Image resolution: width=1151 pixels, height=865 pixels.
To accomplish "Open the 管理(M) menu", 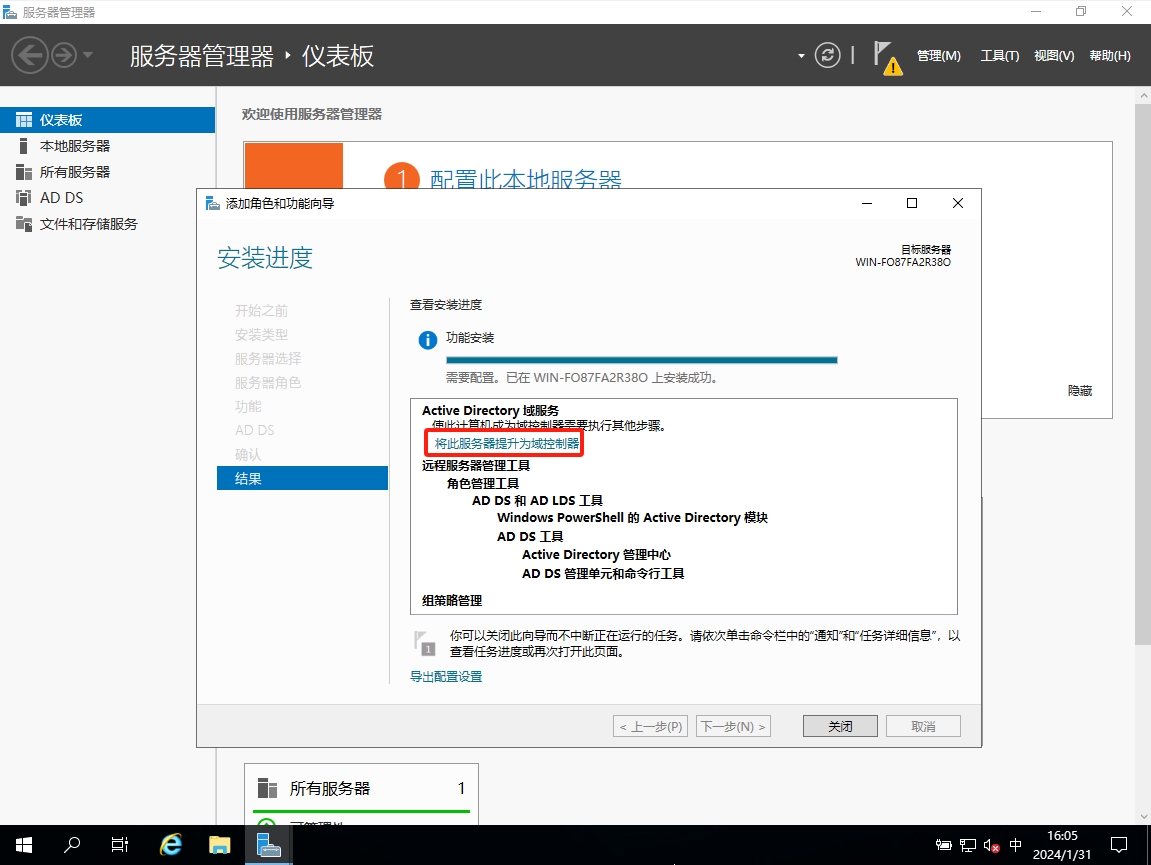I will click(938, 56).
